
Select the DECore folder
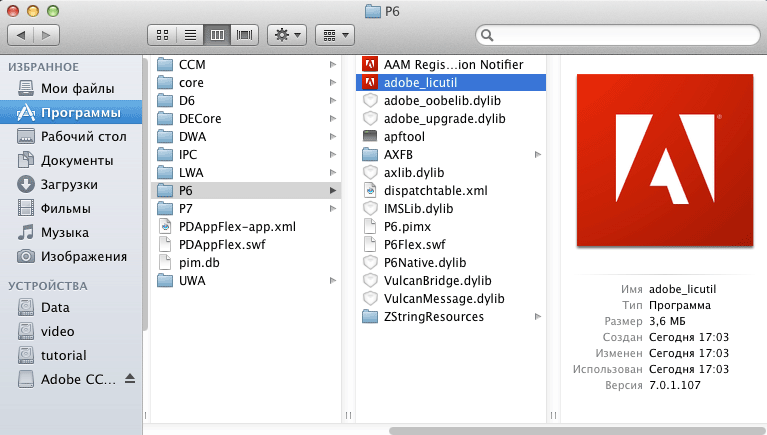pos(246,119)
